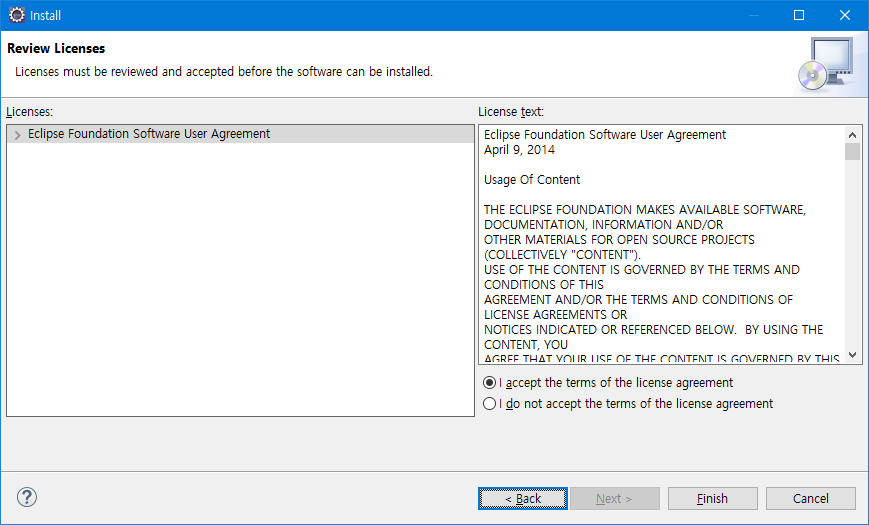This screenshot has height=525, width=869.
Task: Cancel the installation dialog
Action: pos(810,498)
